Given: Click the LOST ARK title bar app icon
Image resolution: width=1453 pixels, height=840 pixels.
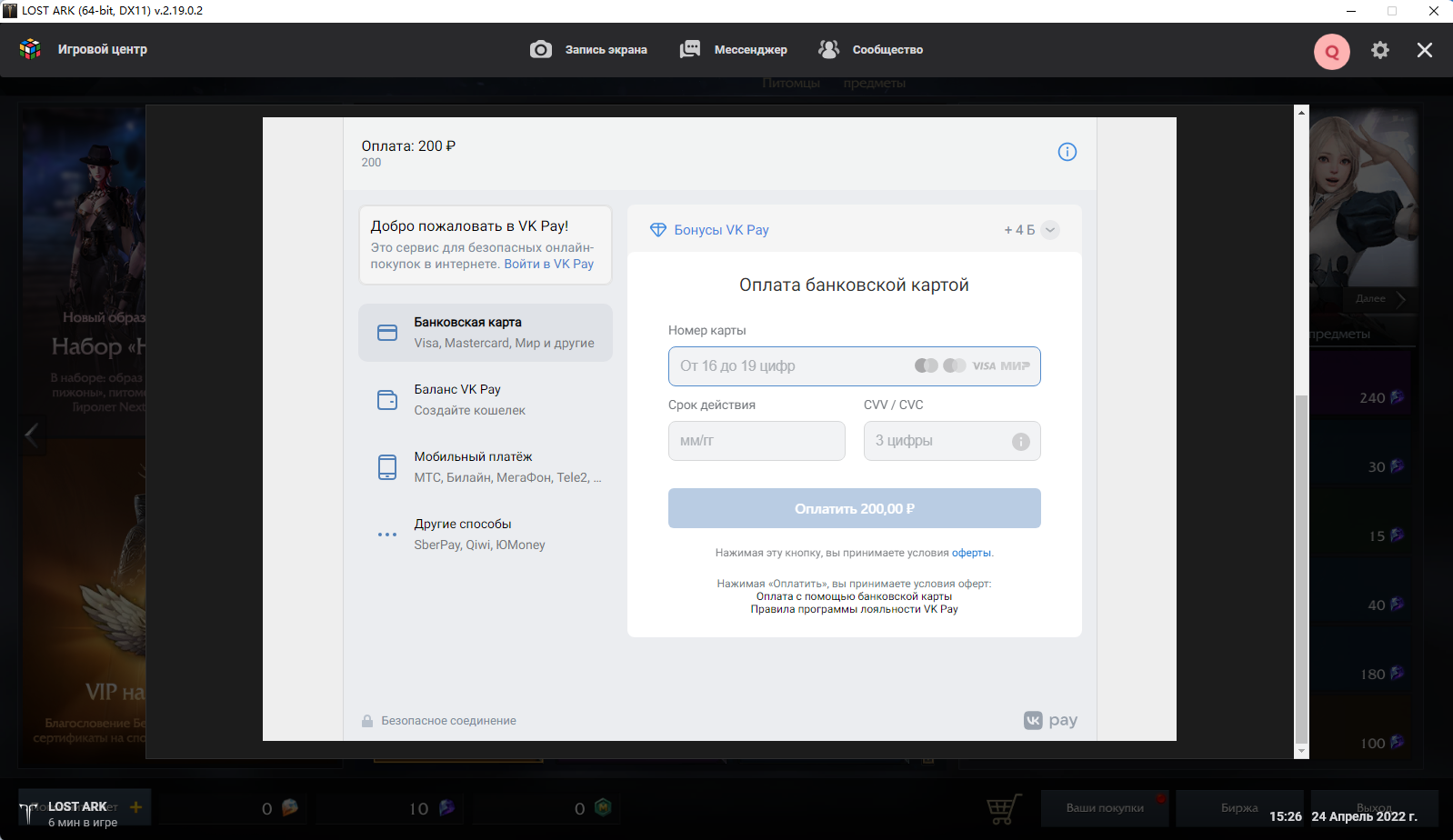Looking at the screenshot, I should (10, 11).
